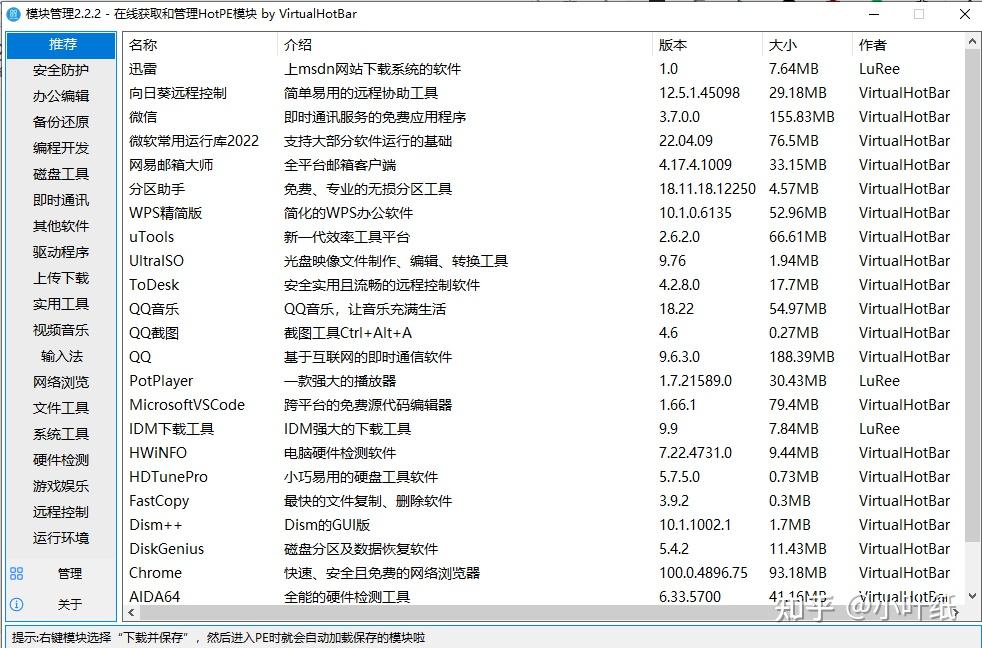
Task: Click the info icon next to 关于
Action: pos(16,604)
